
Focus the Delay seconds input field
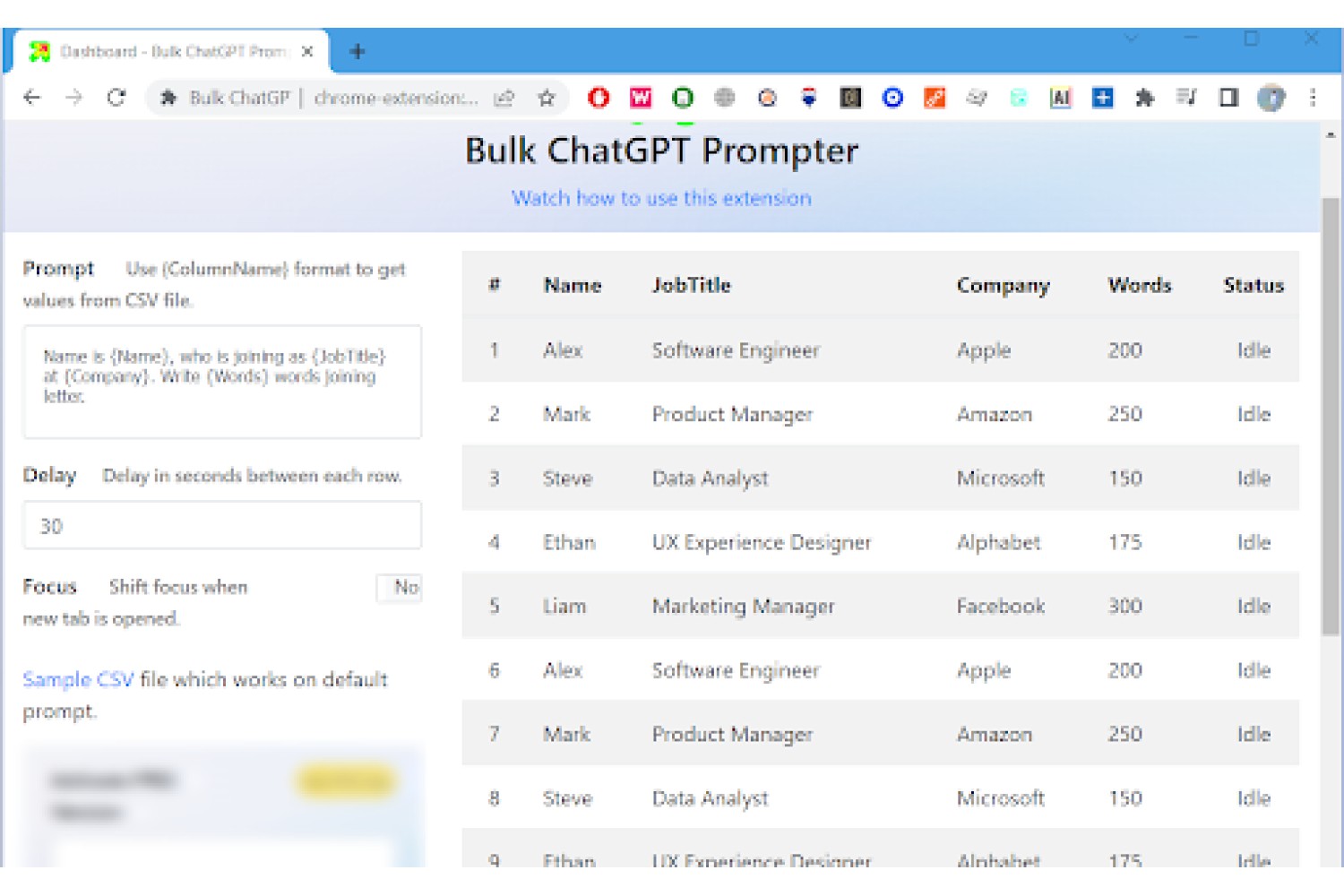[222, 525]
